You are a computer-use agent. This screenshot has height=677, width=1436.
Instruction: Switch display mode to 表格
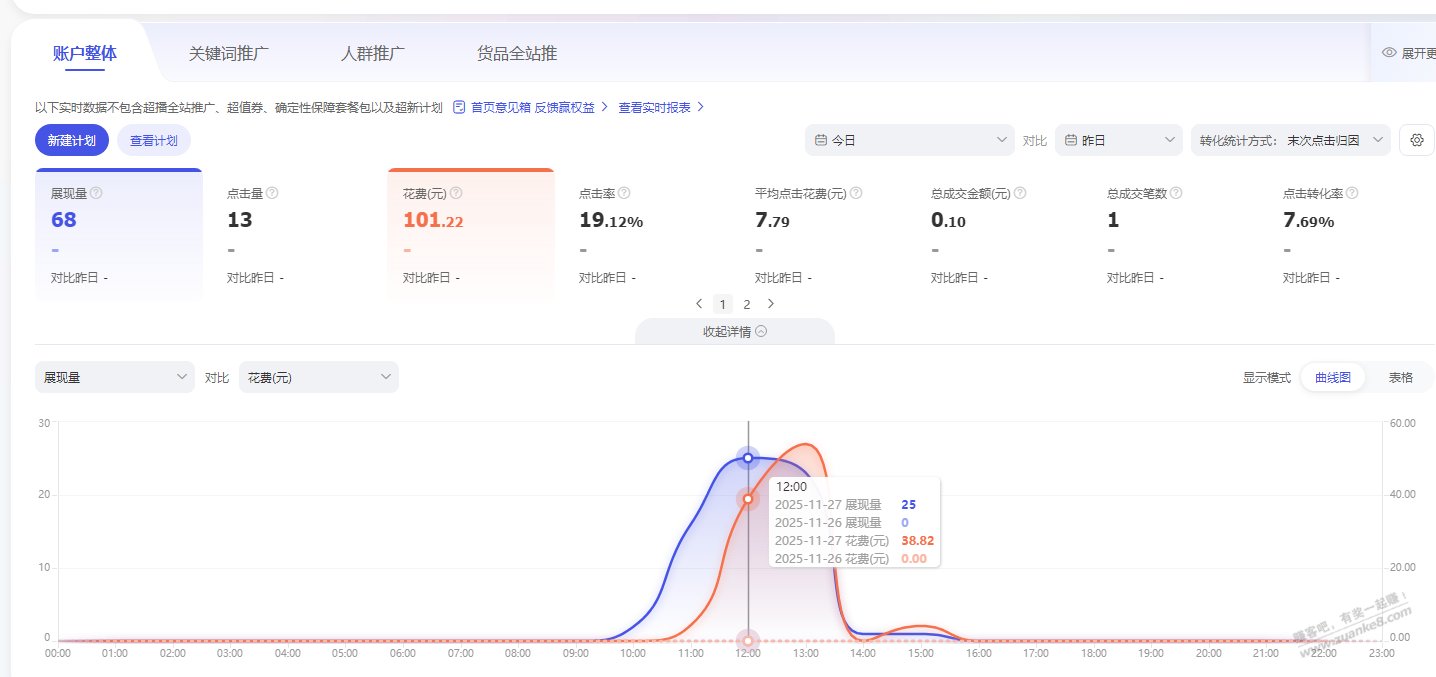click(x=1400, y=378)
